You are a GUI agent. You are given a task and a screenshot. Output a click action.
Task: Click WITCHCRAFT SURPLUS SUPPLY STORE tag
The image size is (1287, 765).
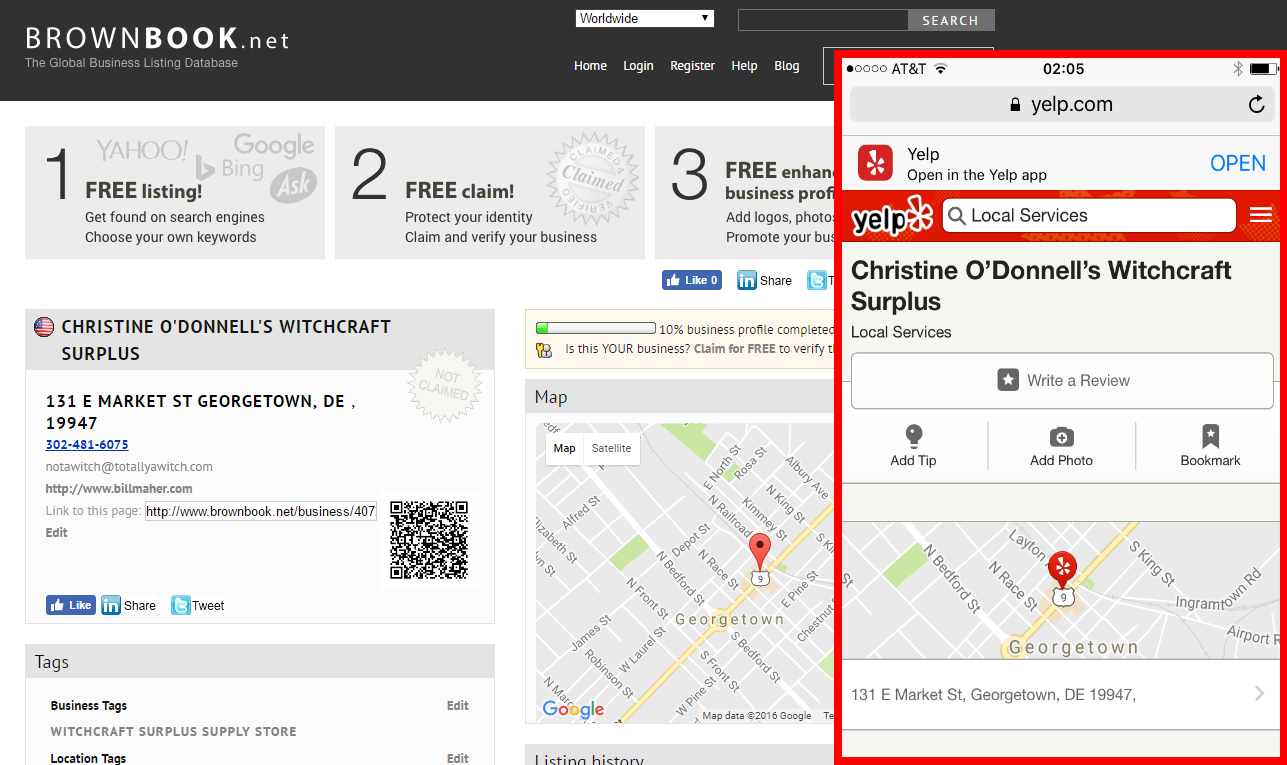pos(173,732)
